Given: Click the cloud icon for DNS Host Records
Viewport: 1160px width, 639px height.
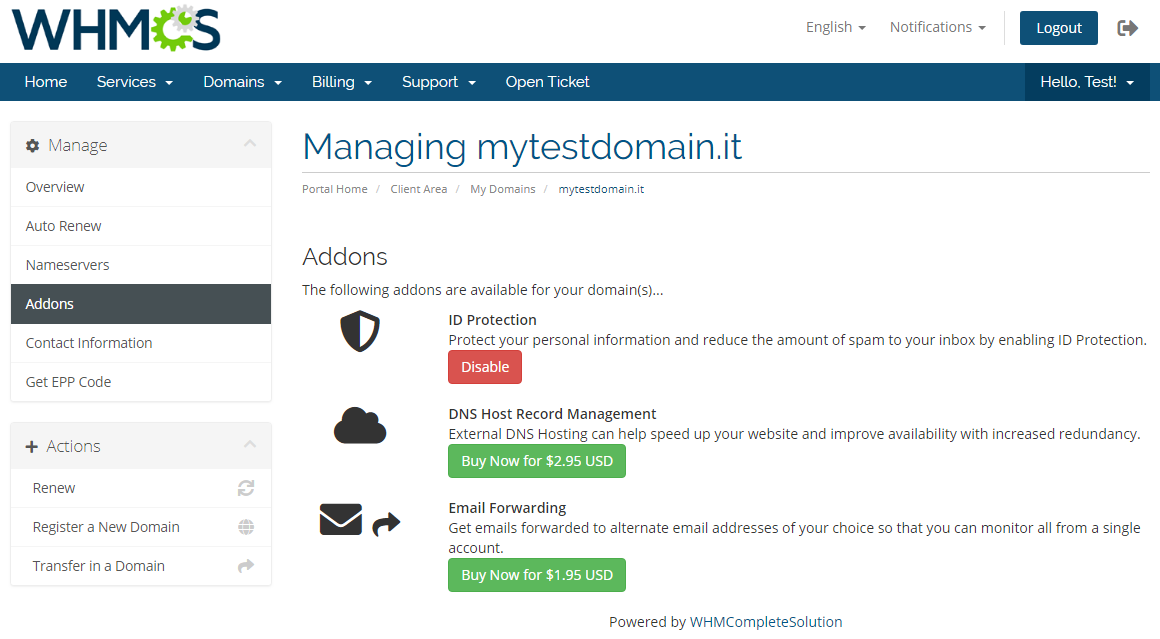Looking at the screenshot, I should coord(359,425).
